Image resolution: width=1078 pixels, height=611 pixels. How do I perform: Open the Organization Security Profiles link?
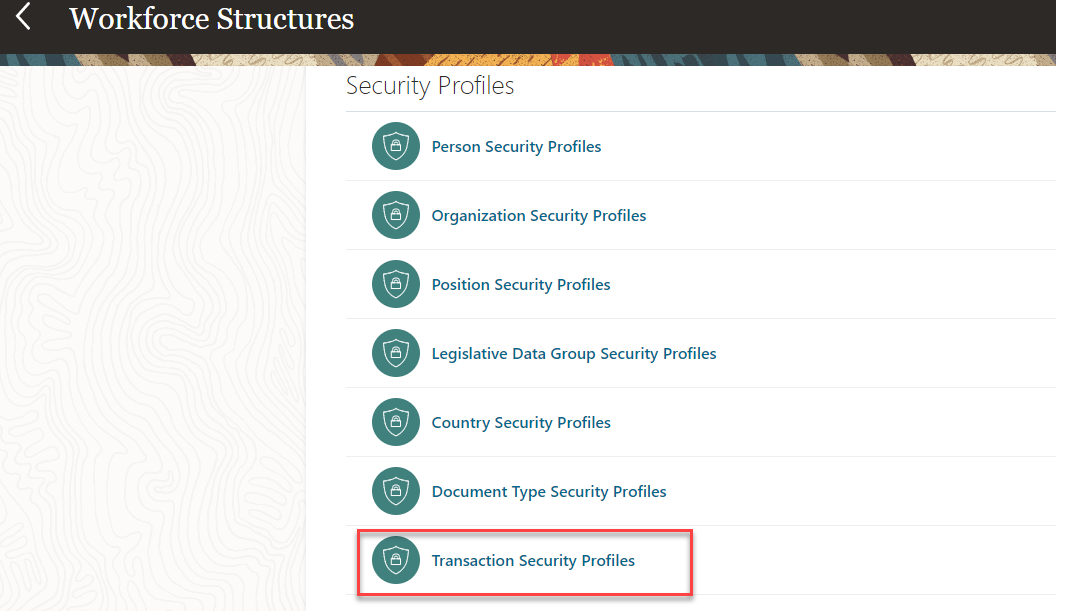click(x=539, y=216)
